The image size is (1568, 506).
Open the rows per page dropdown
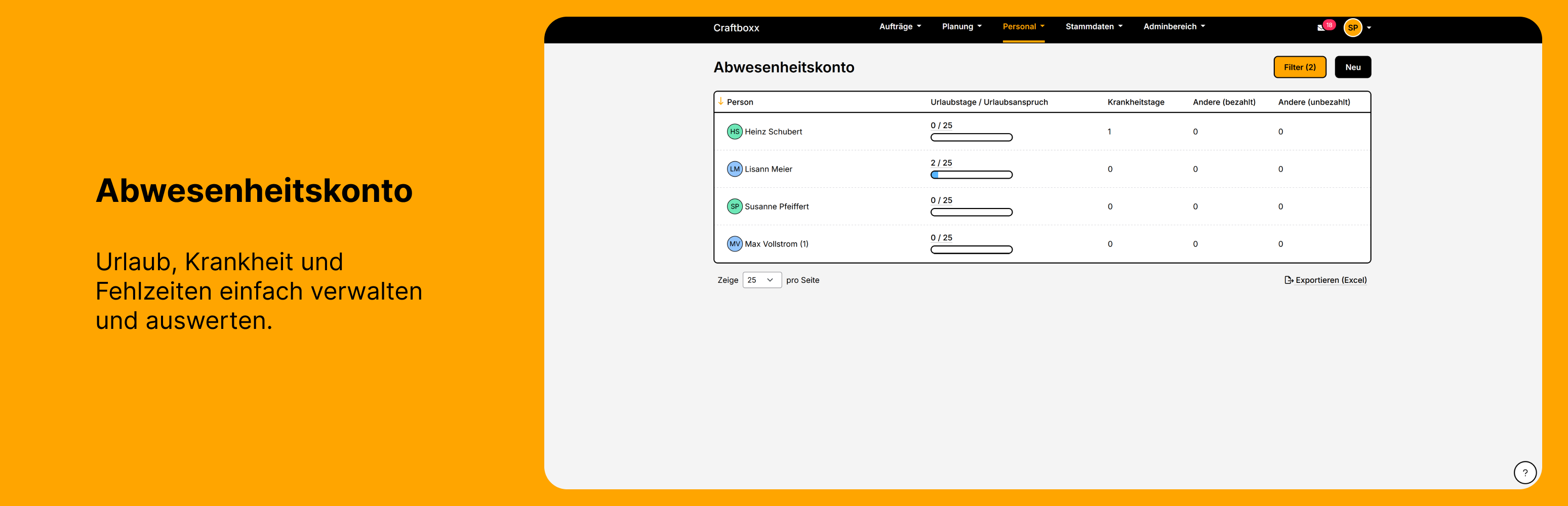click(761, 280)
